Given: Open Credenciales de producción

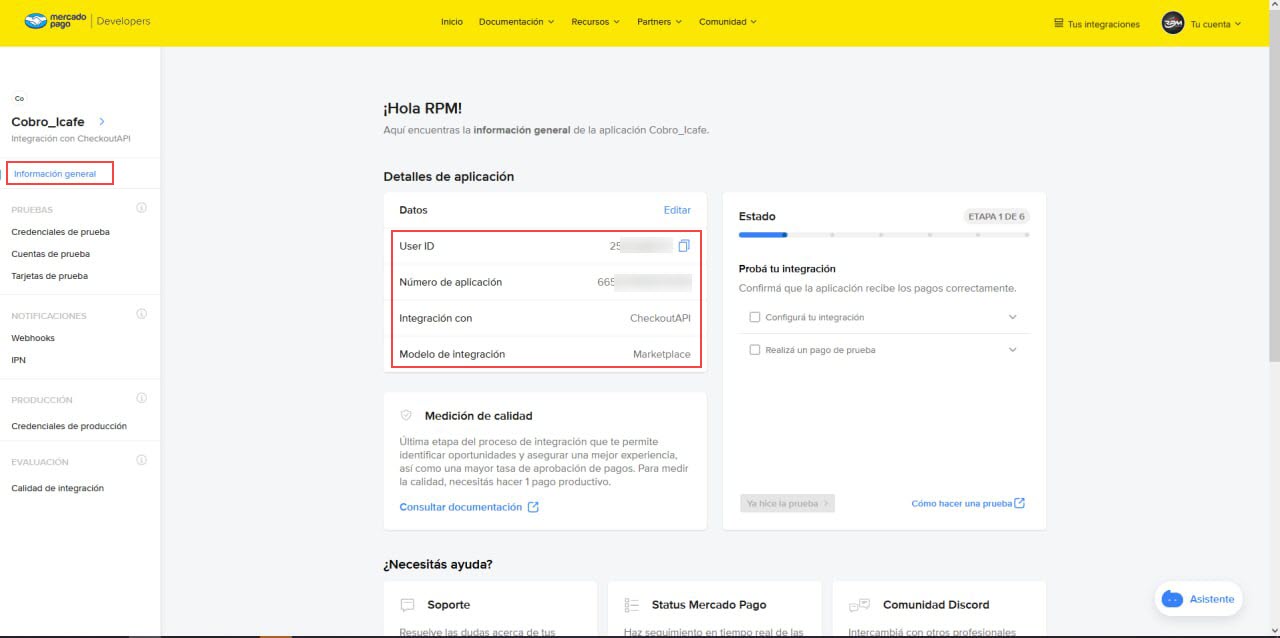Looking at the screenshot, I should point(69,426).
